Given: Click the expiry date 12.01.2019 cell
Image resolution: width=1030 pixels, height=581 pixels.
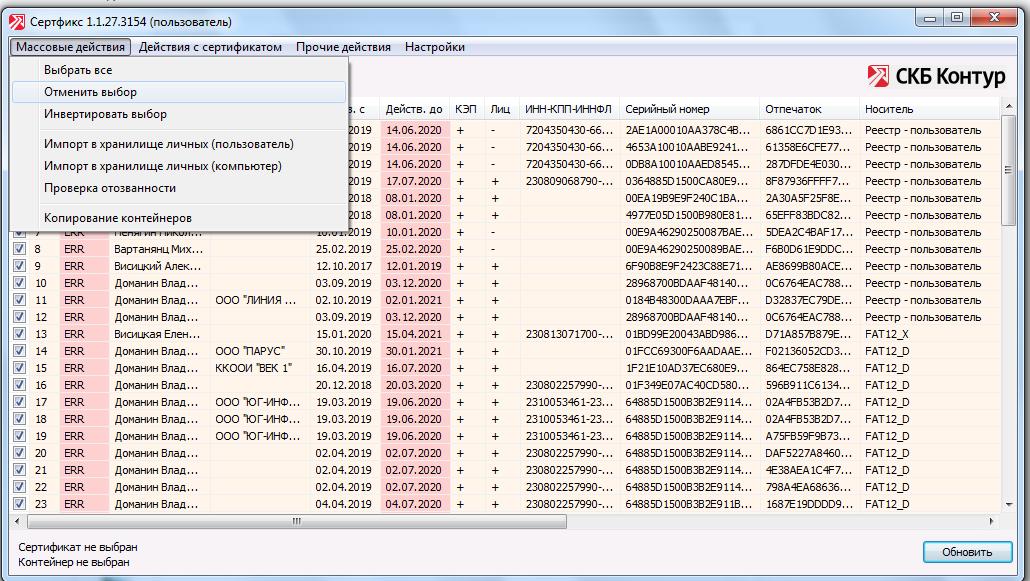Looking at the screenshot, I should [414, 266].
